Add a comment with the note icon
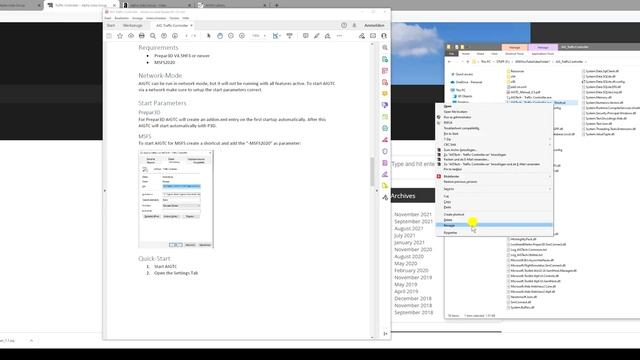 click(x=305, y=36)
